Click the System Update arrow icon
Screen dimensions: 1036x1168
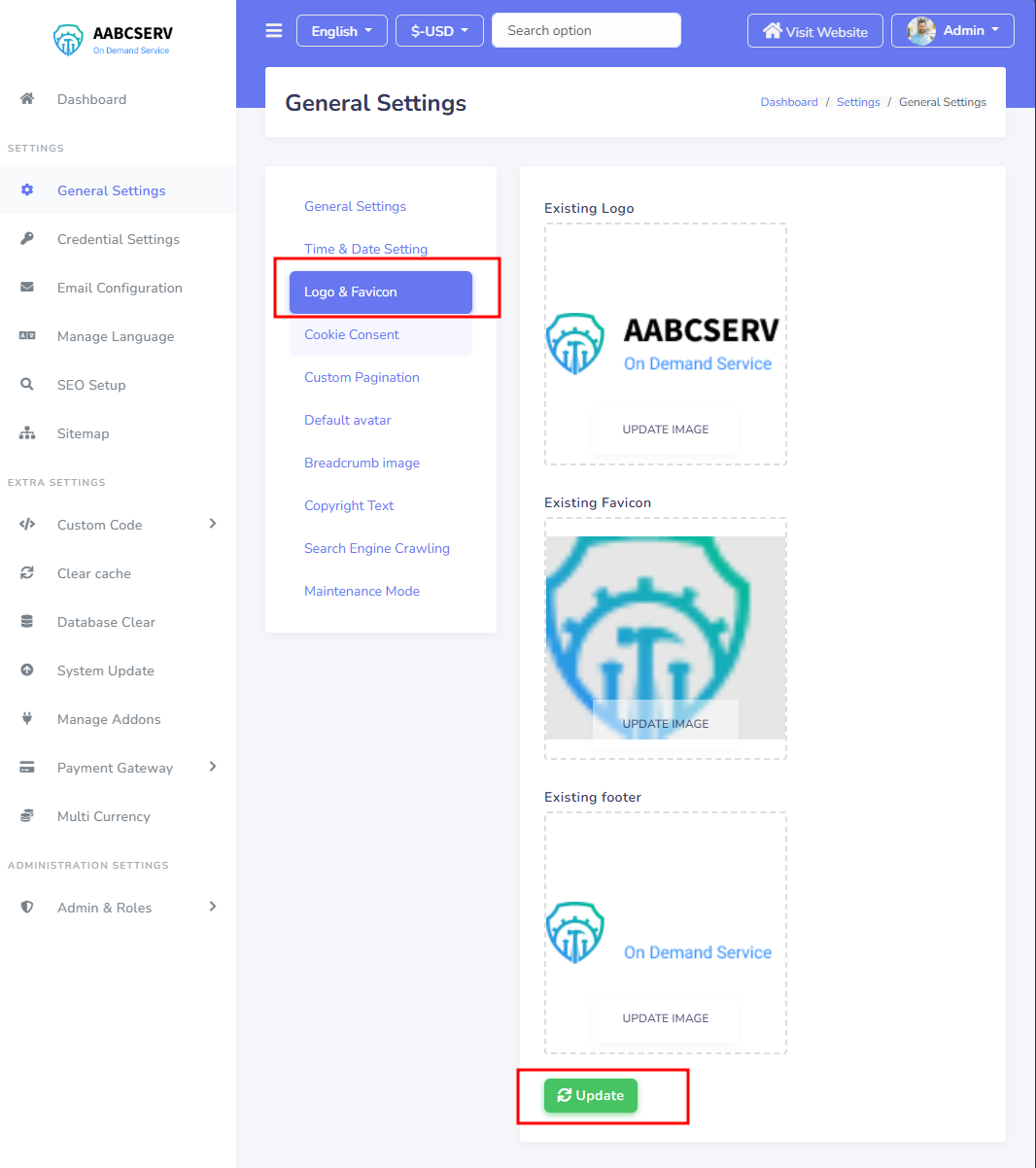click(27, 670)
